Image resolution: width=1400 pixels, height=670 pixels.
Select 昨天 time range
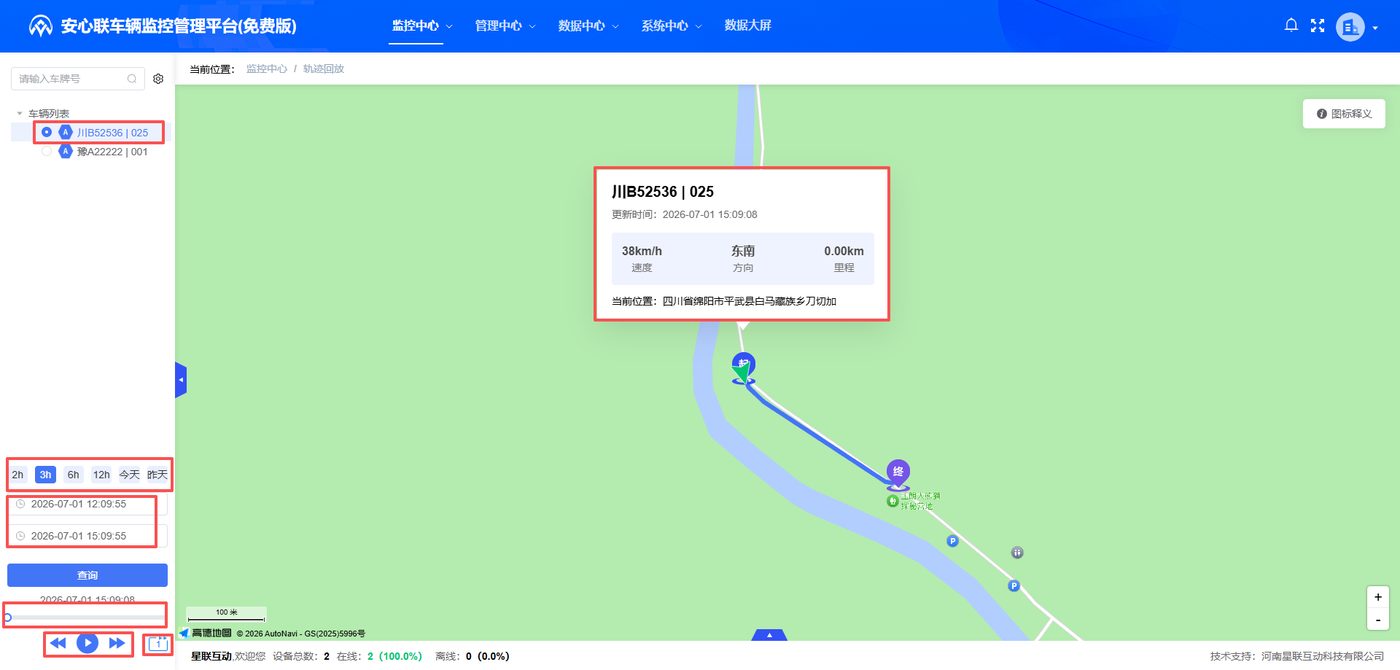[158, 475]
